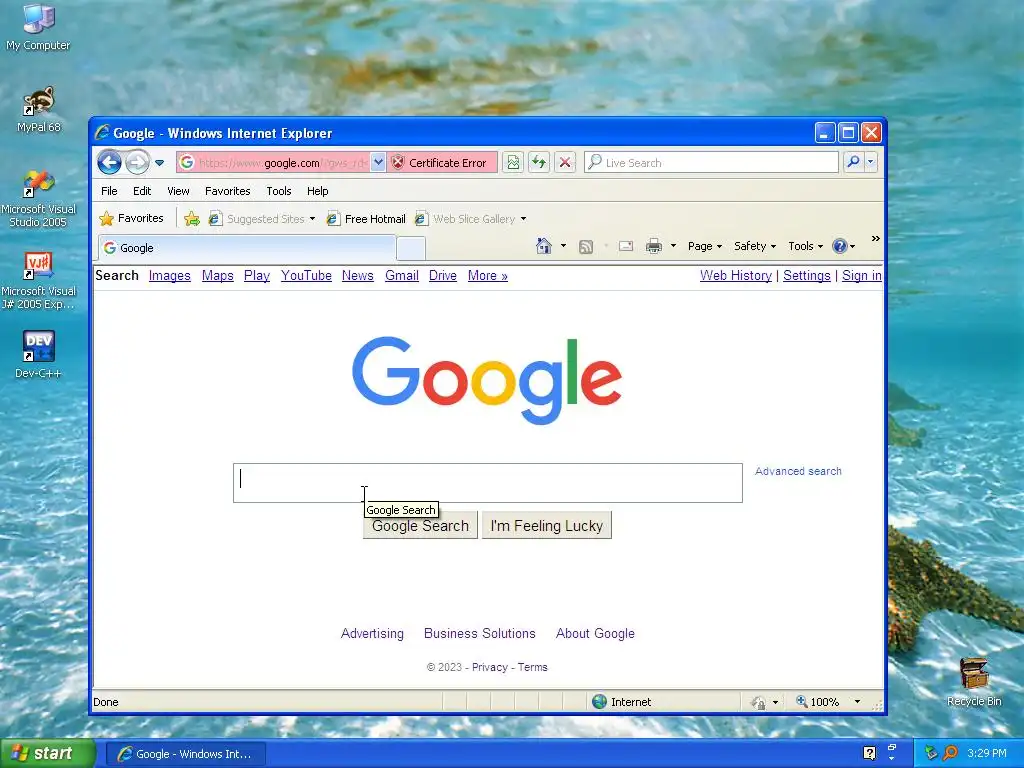Expand the command bar overflow chevron
The height and width of the screenshot is (768, 1024).
point(876,239)
